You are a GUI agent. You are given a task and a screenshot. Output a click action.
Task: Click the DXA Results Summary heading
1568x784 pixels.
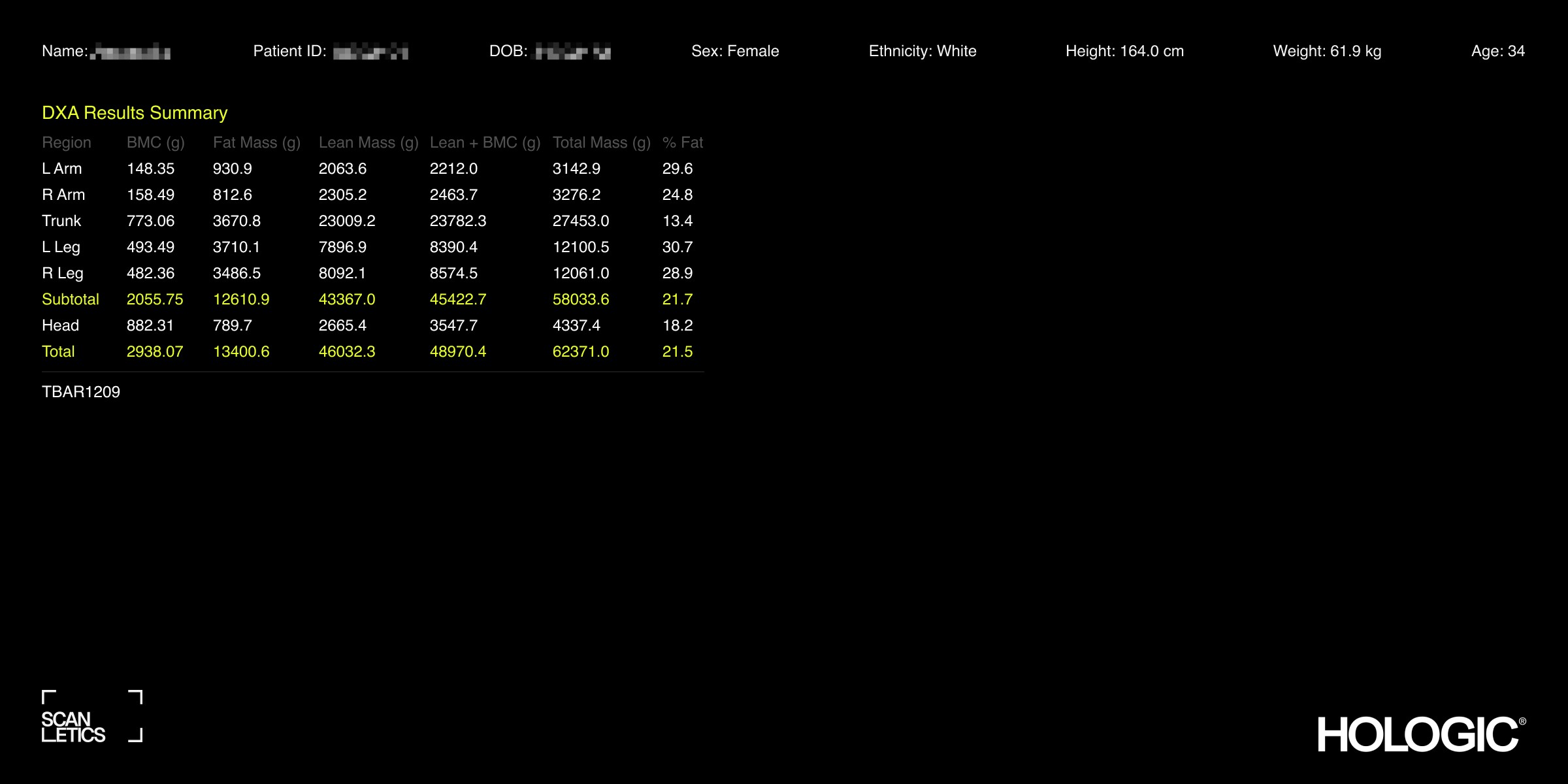click(135, 113)
